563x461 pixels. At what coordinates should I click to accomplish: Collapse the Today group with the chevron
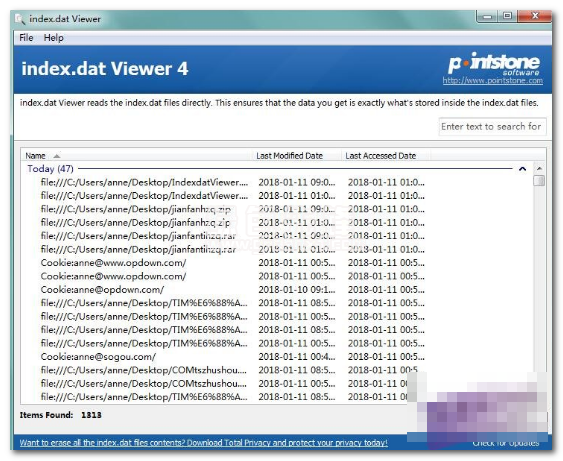[522, 169]
